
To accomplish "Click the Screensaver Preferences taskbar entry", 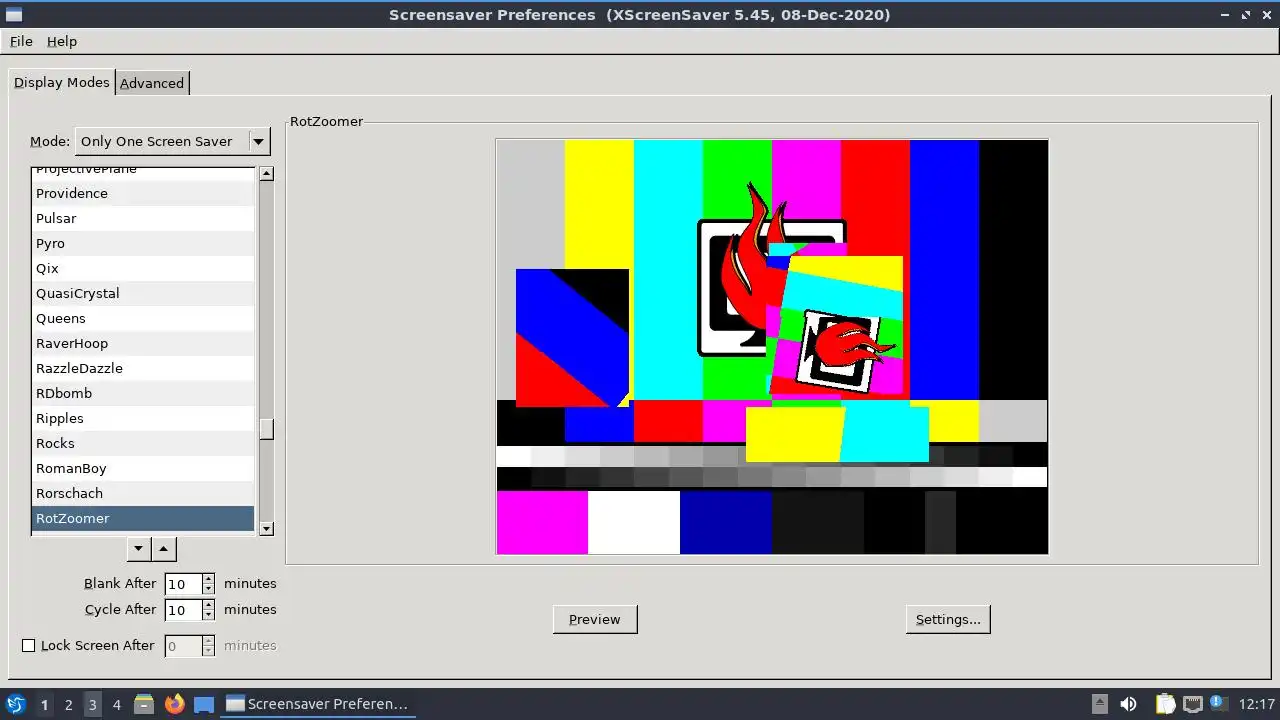I will click(x=316, y=704).
